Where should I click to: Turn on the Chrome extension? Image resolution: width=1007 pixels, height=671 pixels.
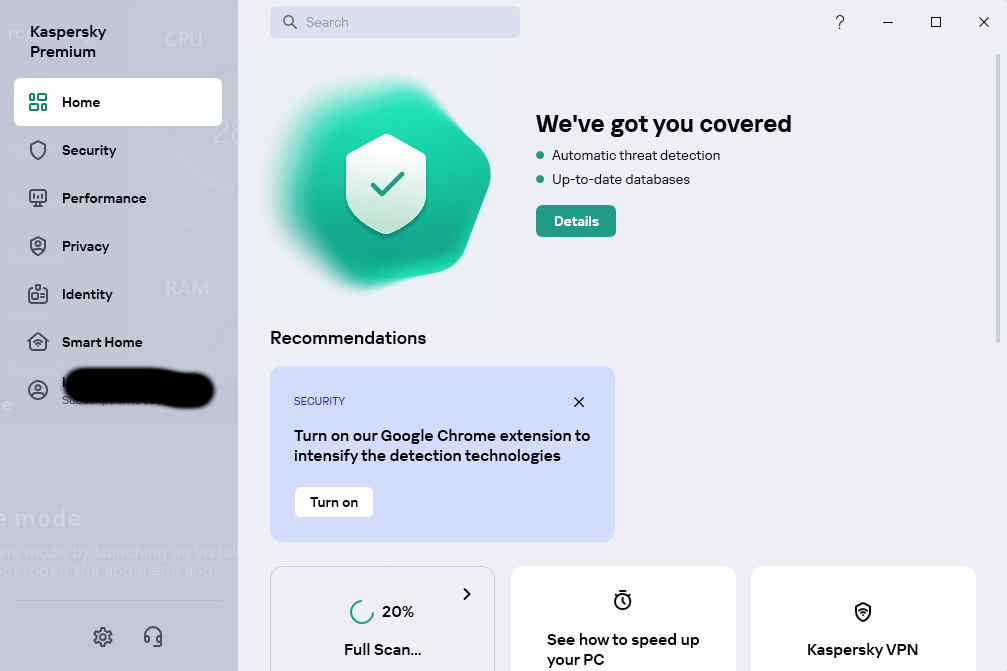[333, 502]
